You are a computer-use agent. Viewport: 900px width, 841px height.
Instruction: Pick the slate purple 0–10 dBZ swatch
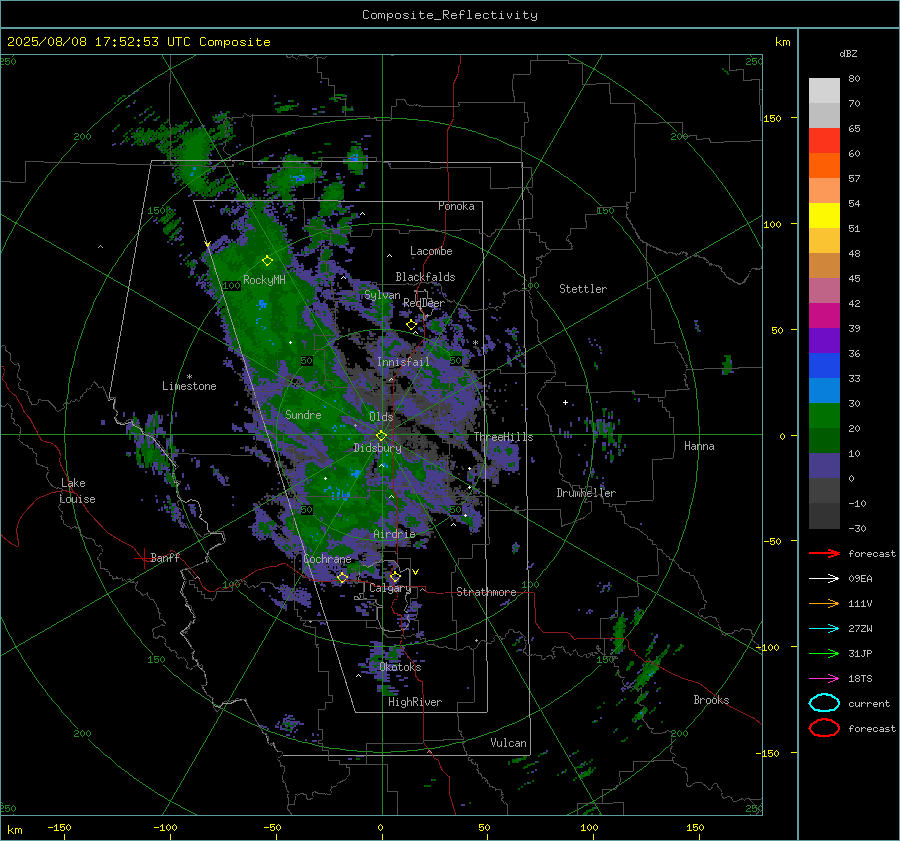pyautogui.click(x=824, y=466)
